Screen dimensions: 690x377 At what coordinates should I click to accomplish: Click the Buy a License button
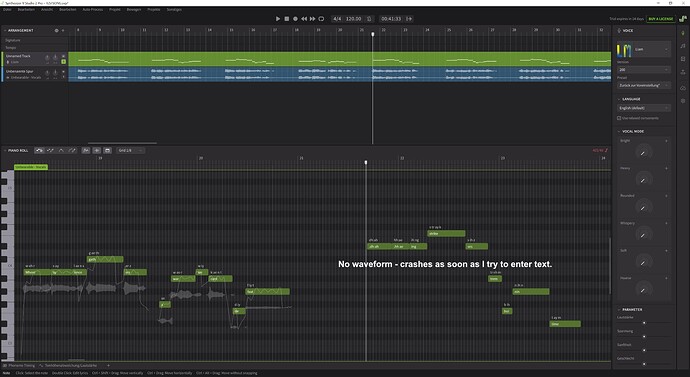(x=661, y=19)
